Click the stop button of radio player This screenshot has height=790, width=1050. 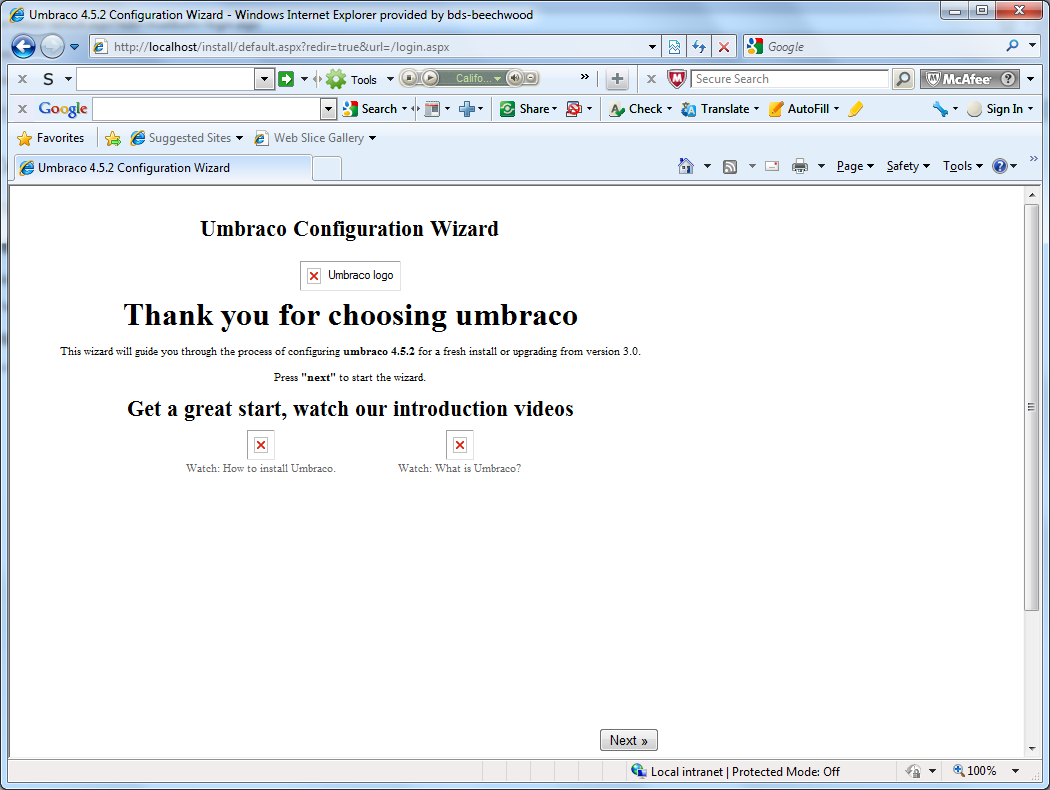408,78
